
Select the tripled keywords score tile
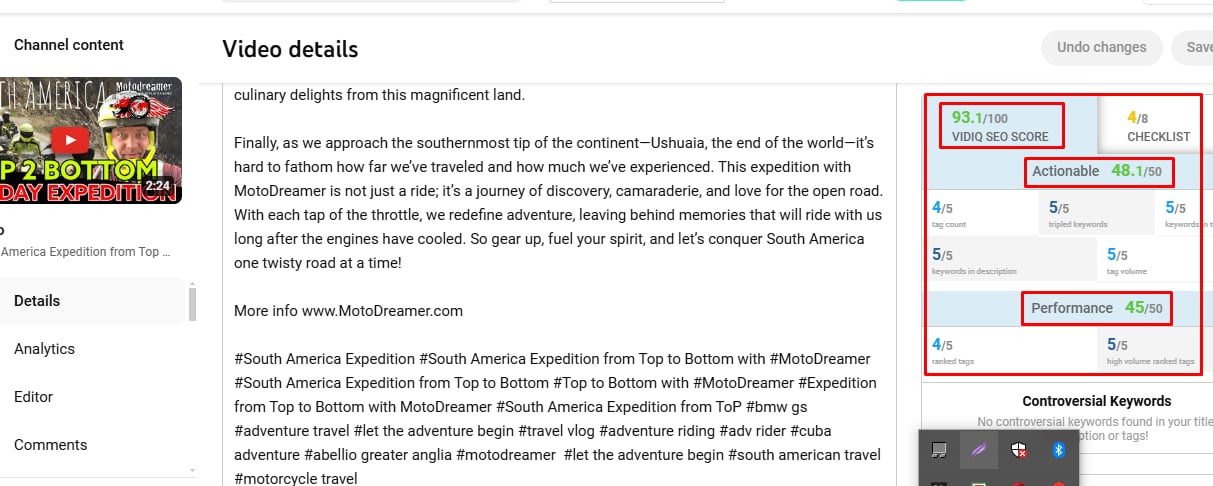(x=1097, y=212)
